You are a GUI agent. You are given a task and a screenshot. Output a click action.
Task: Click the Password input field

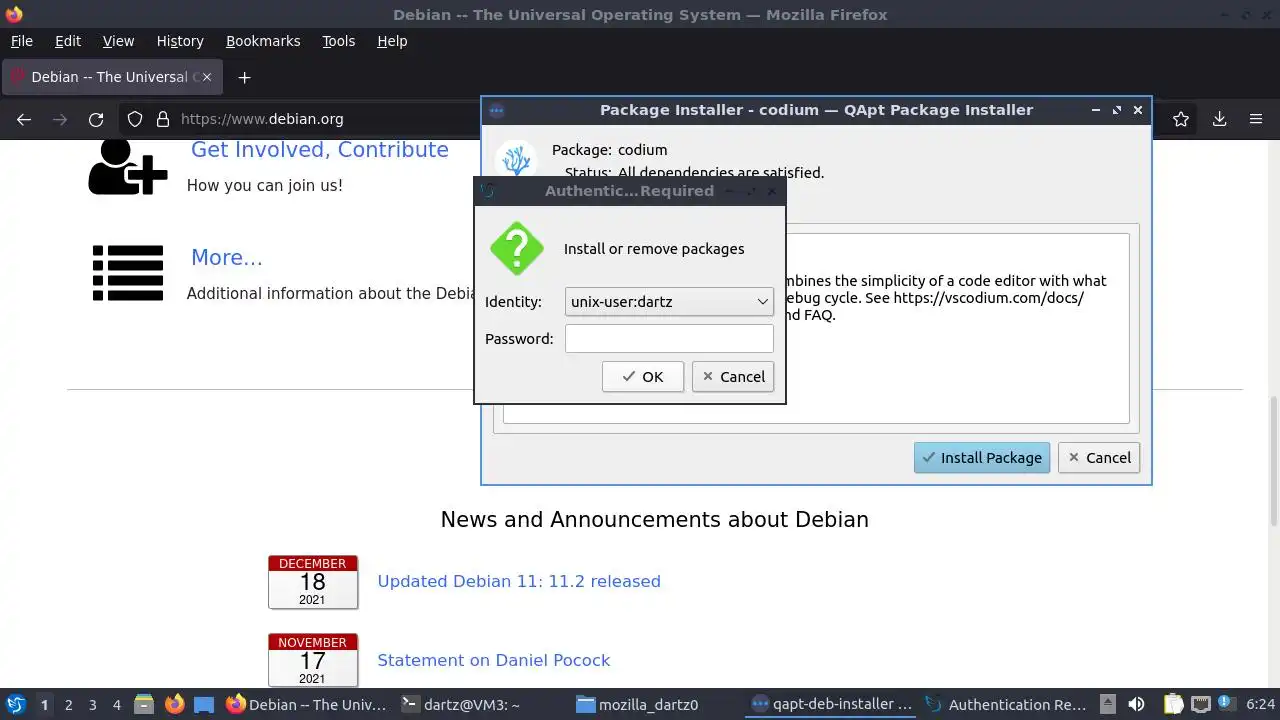(669, 338)
